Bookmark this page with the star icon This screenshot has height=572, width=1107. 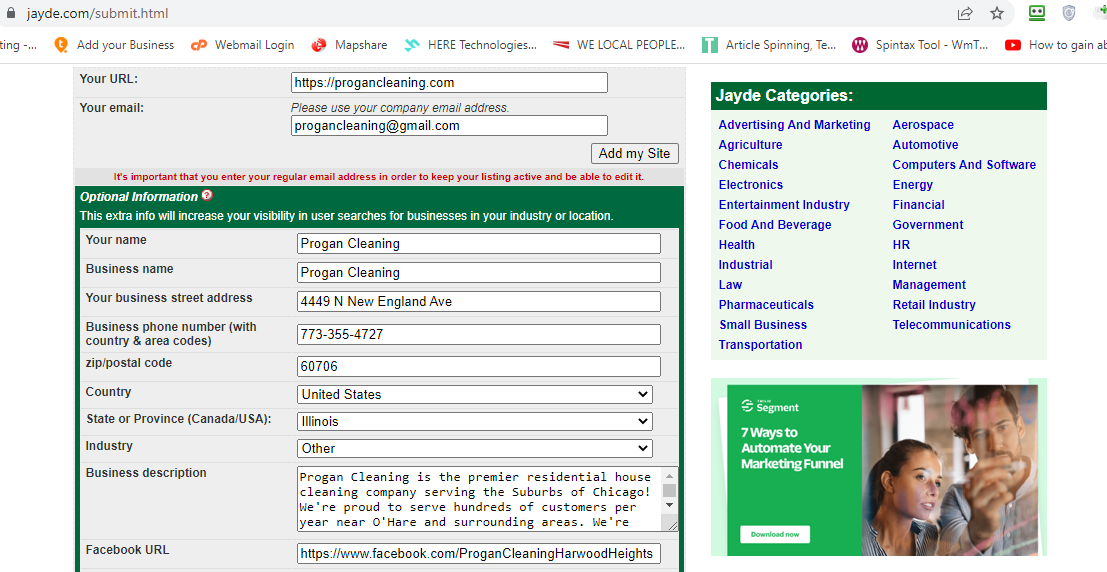click(997, 13)
